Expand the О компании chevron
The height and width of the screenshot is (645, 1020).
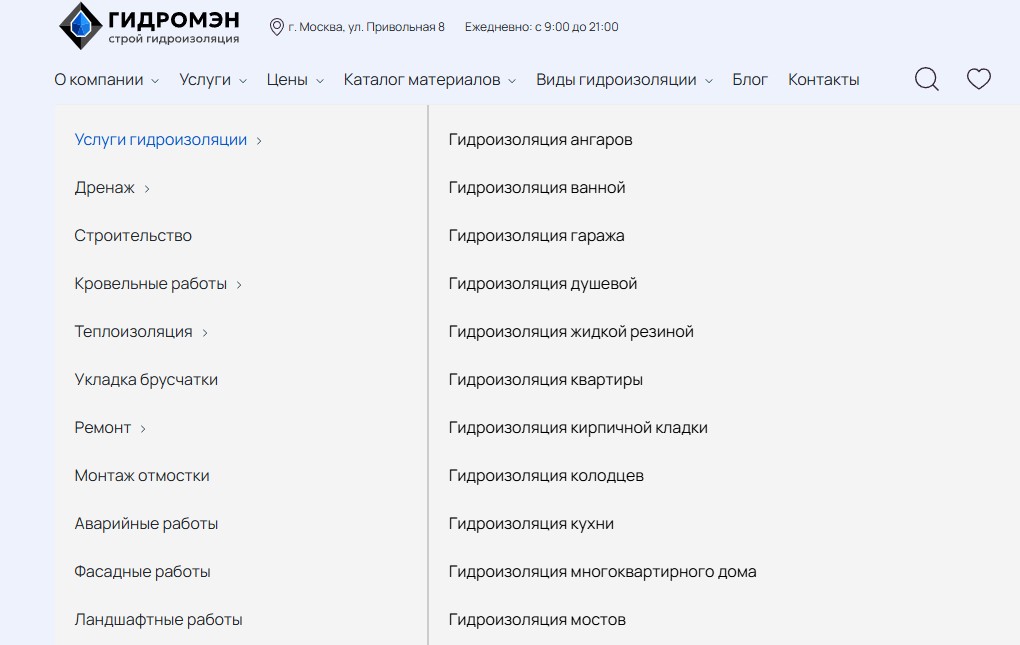(155, 81)
